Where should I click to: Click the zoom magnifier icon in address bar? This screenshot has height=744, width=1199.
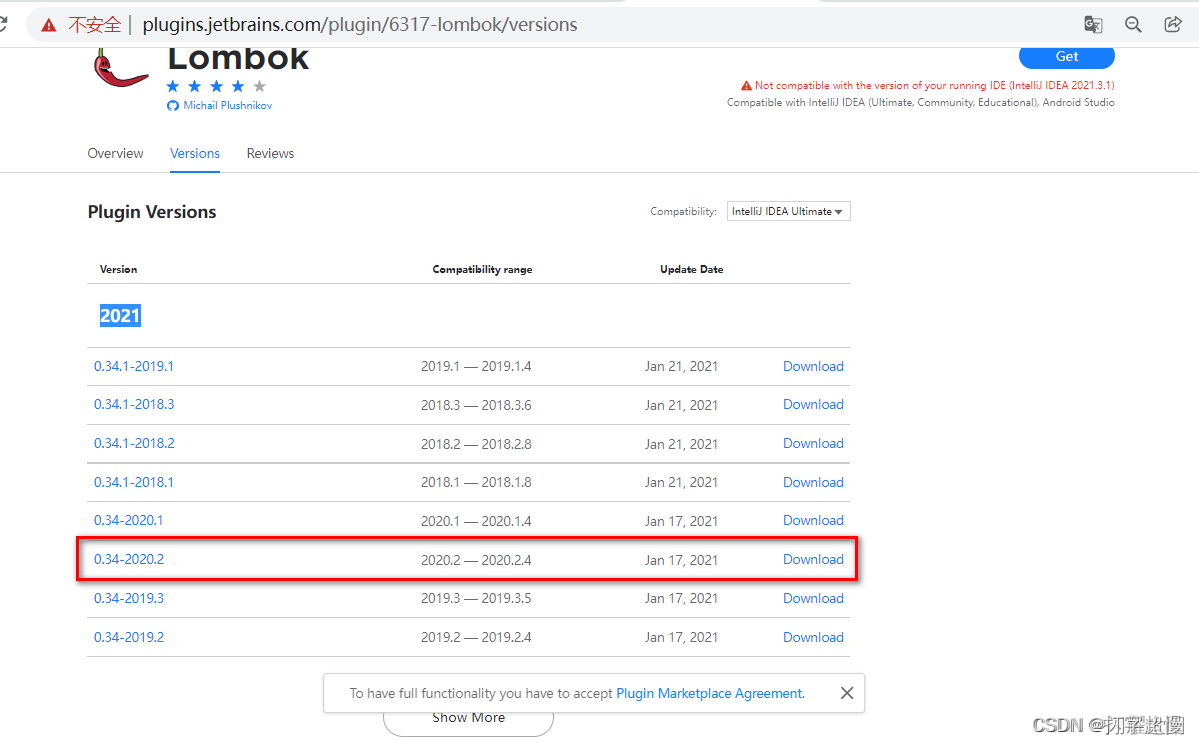(1133, 24)
